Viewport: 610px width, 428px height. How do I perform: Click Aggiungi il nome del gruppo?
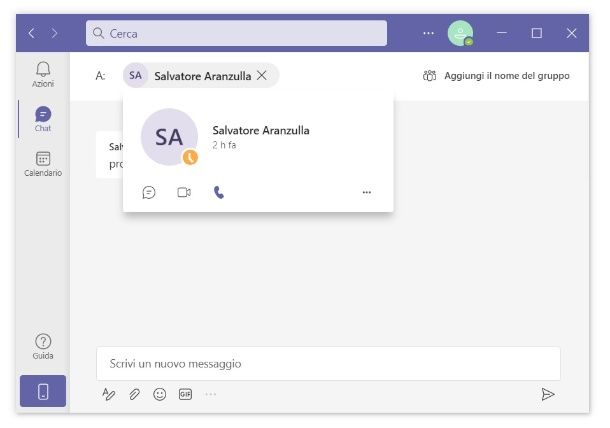click(496, 75)
